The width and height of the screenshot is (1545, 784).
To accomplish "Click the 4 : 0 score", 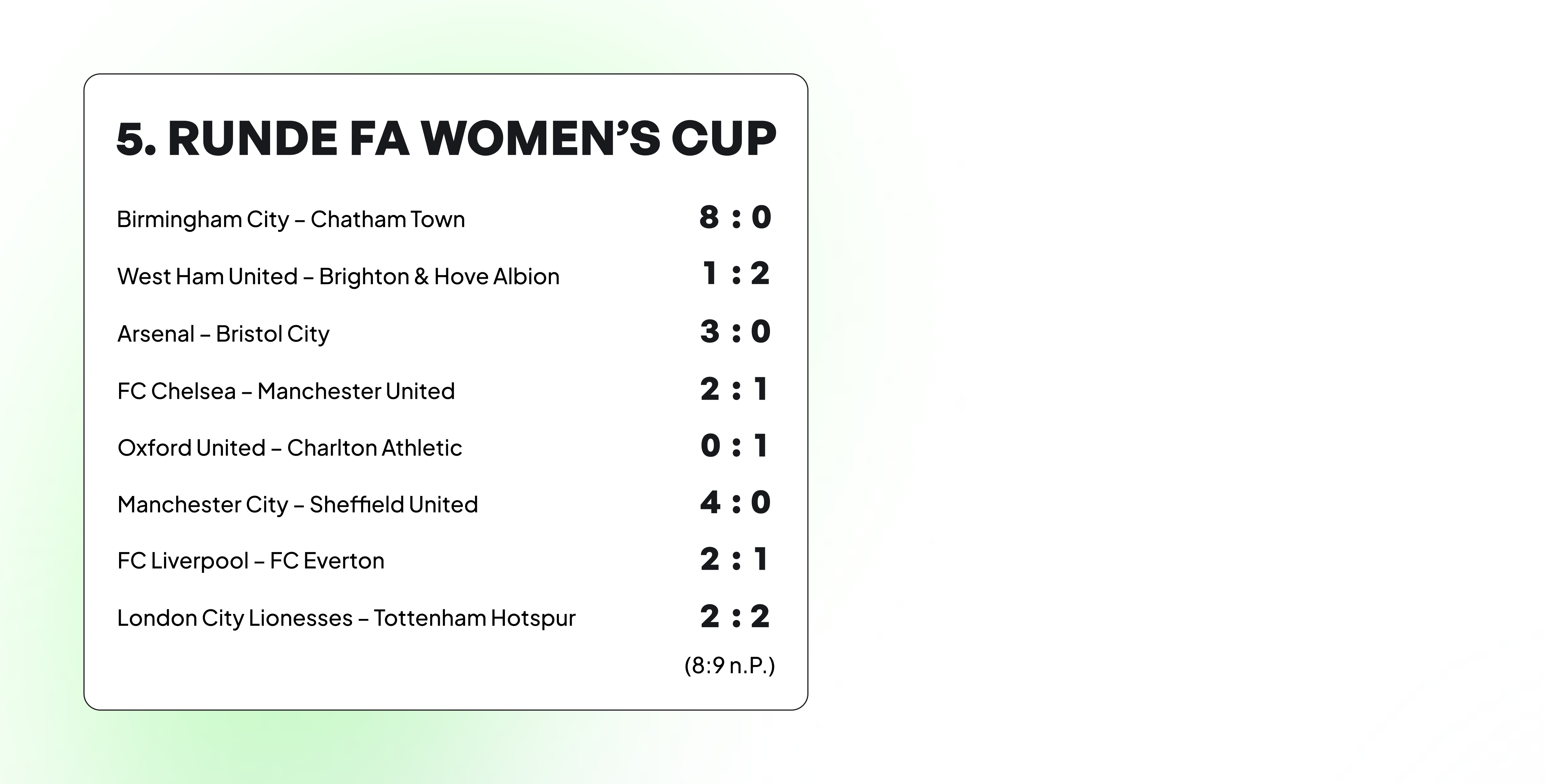I will pos(735,502).
